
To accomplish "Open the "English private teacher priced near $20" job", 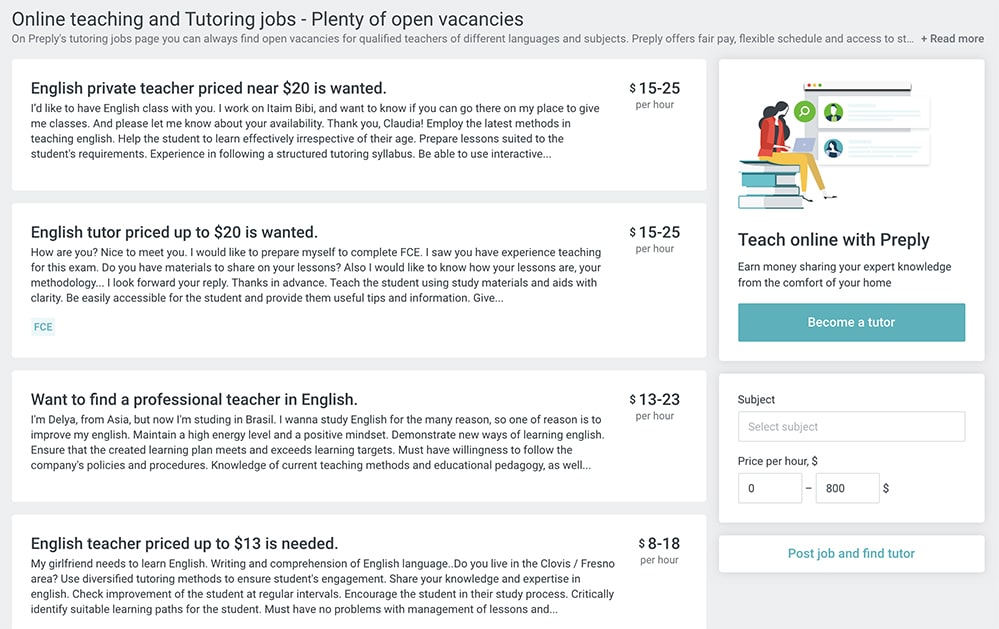I will pyautogui.click(x=208, y=89).
